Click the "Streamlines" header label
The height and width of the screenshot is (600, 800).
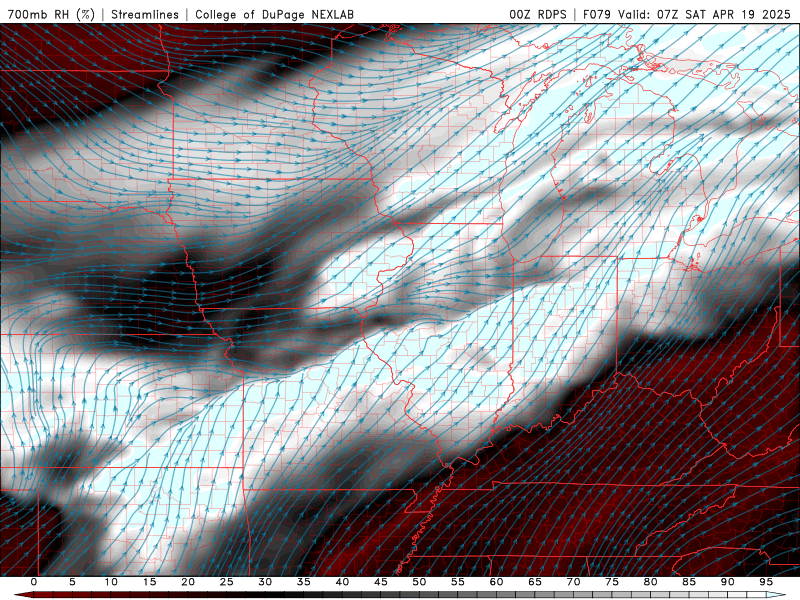pos(145,14)
